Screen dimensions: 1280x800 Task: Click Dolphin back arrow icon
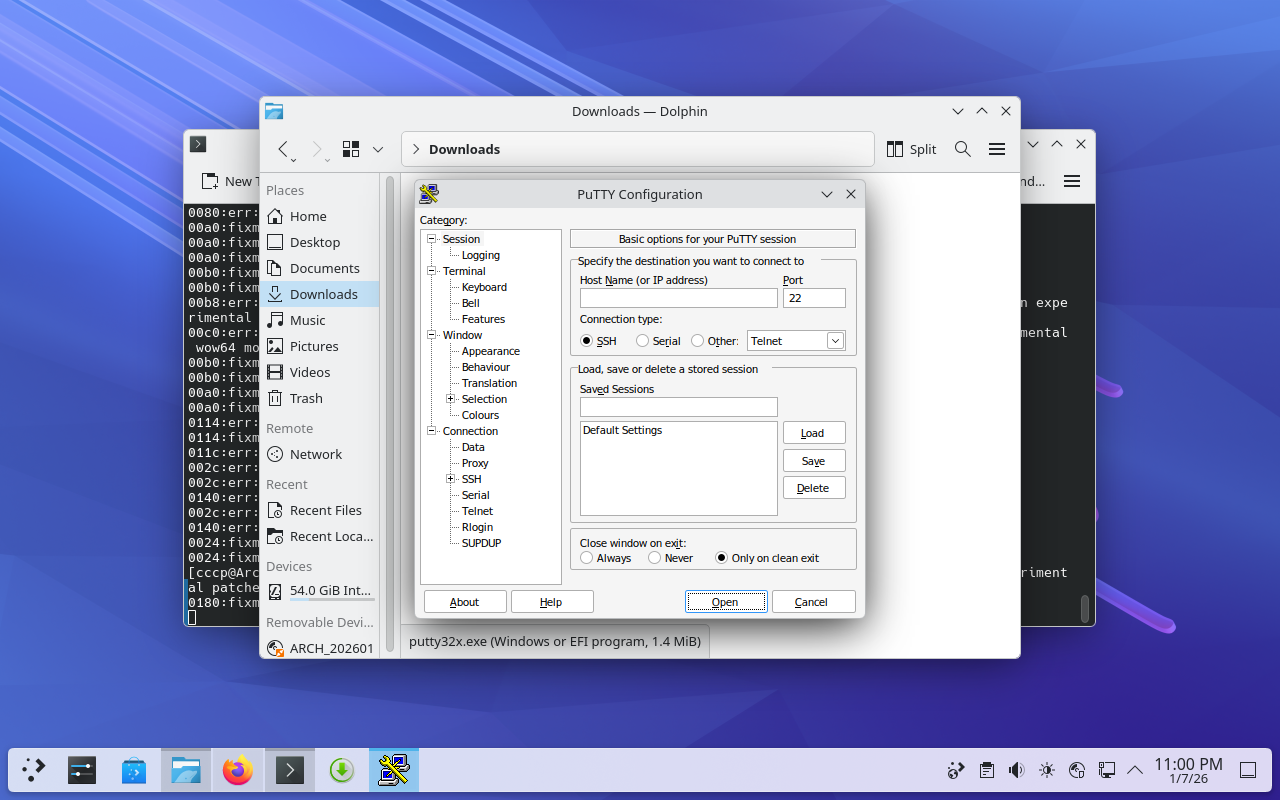pos(283,149)
